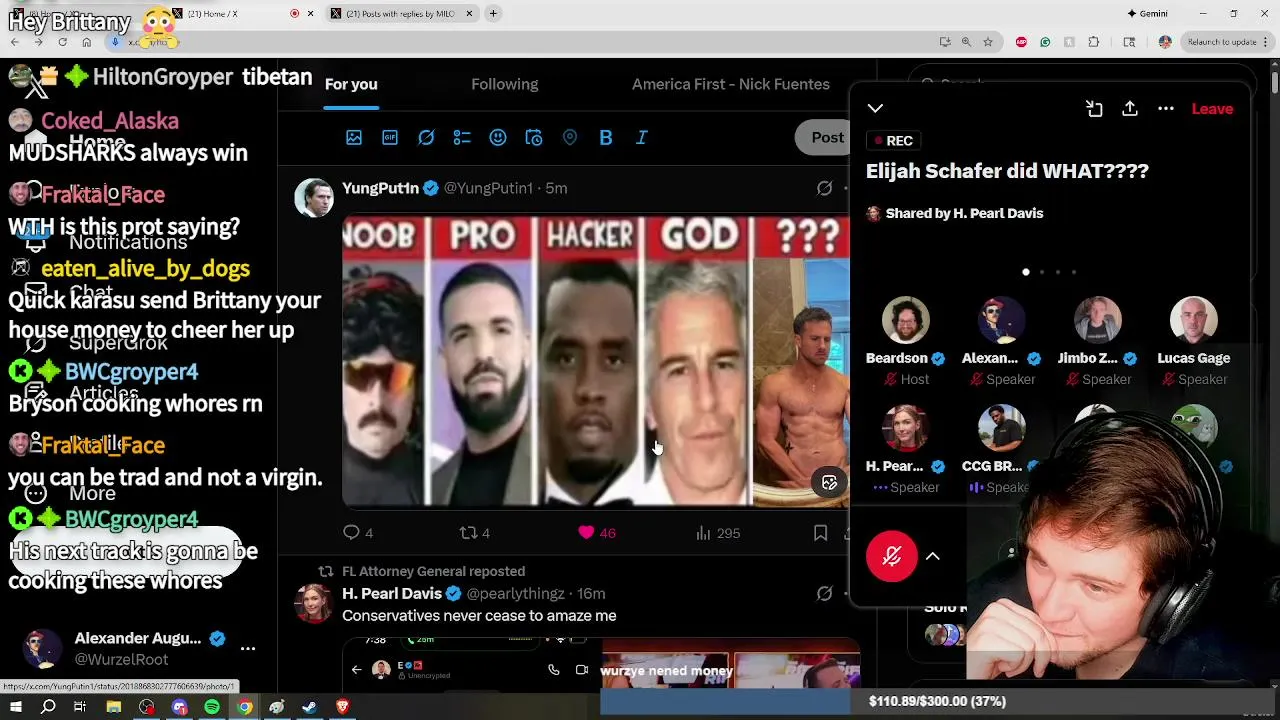The height and width of the screenshot is (720, 1280).
Task: Share the Space via share icon
Action: pyautogui.click(x=1130, y=108)
